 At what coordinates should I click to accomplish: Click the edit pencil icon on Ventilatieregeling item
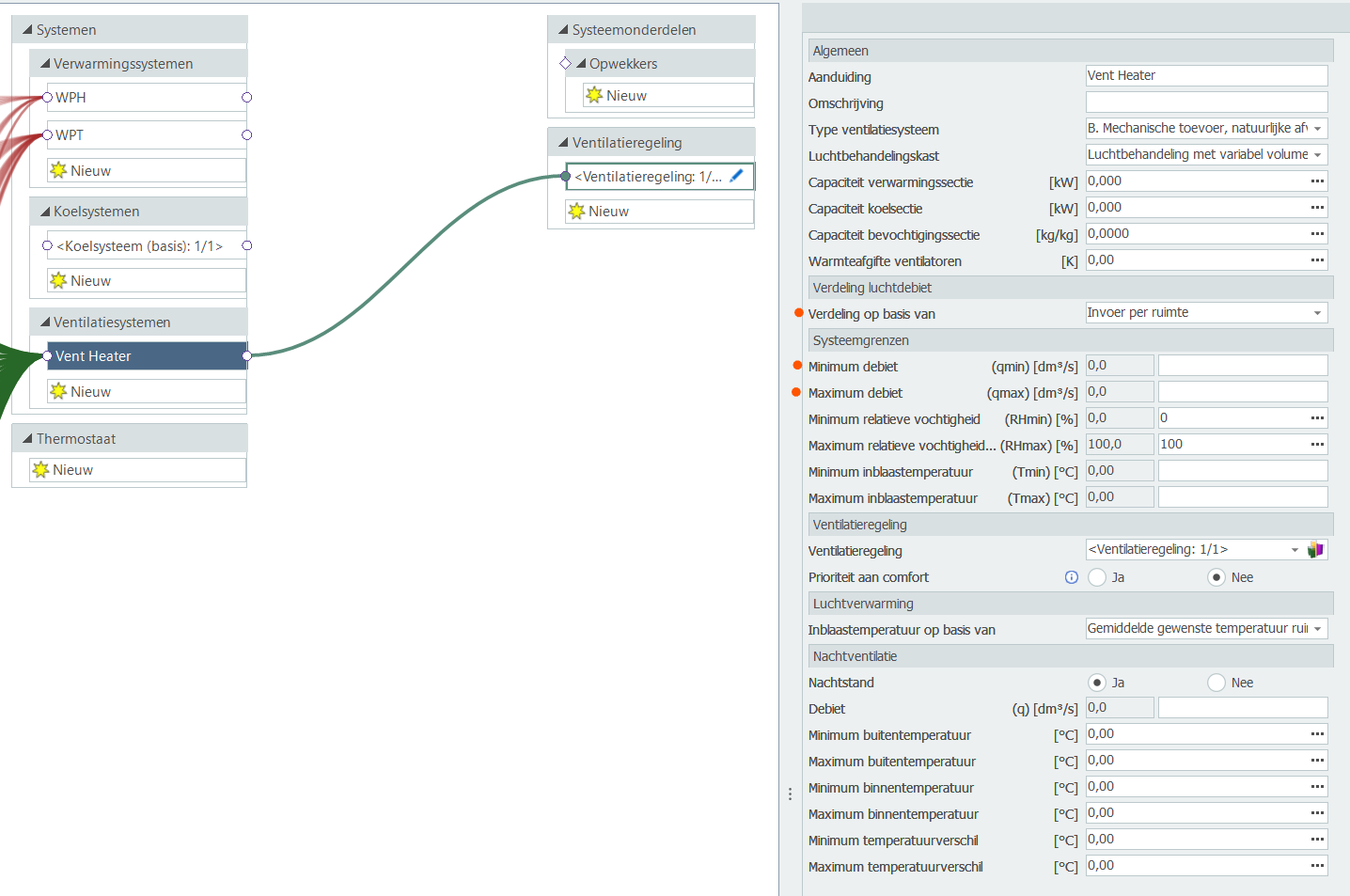pos(736,176)
